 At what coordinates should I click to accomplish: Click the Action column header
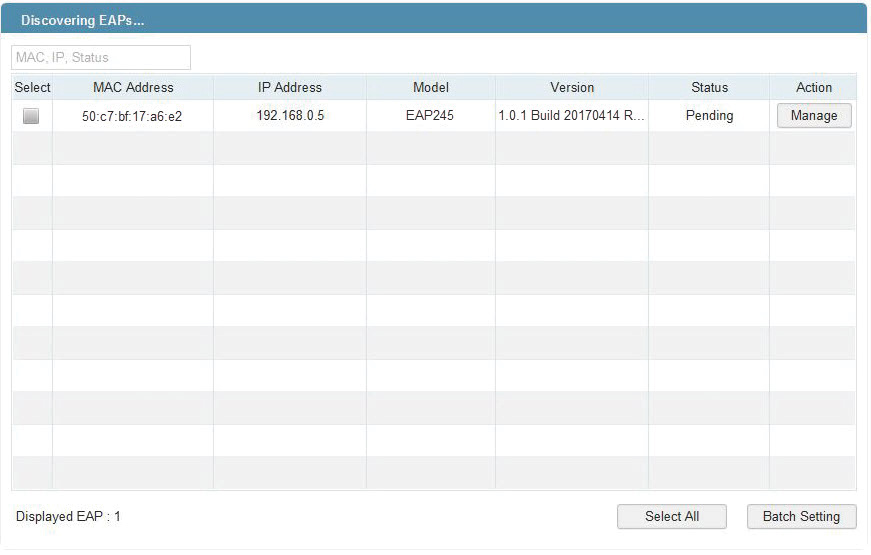pyautogui.click(x=814, y=87)
